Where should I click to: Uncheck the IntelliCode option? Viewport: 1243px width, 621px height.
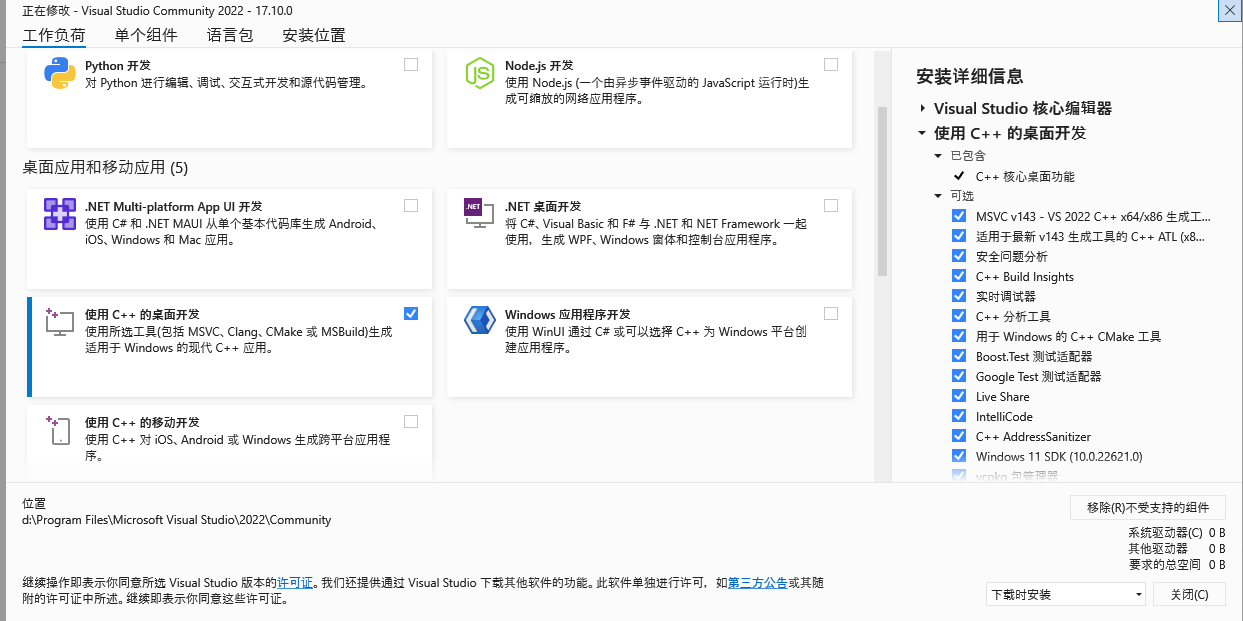[959, 416]
